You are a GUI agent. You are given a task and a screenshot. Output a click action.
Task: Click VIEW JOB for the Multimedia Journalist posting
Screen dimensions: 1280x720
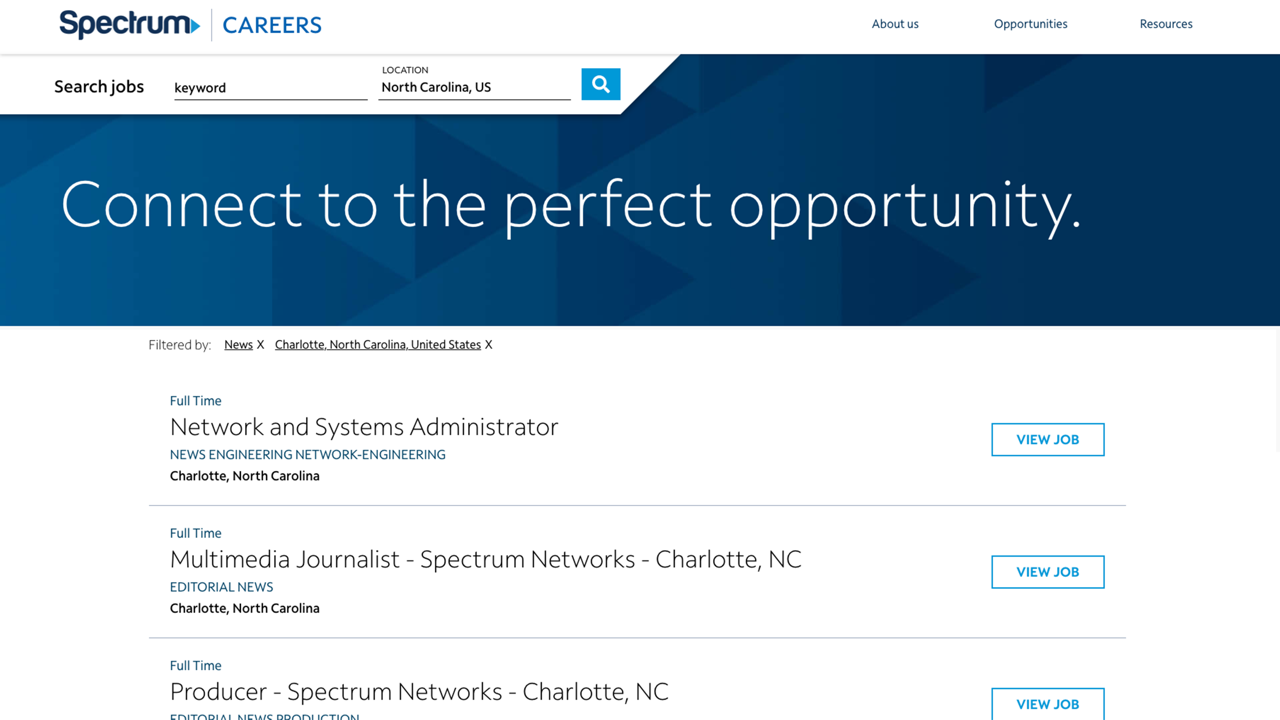pos(1047,571)
